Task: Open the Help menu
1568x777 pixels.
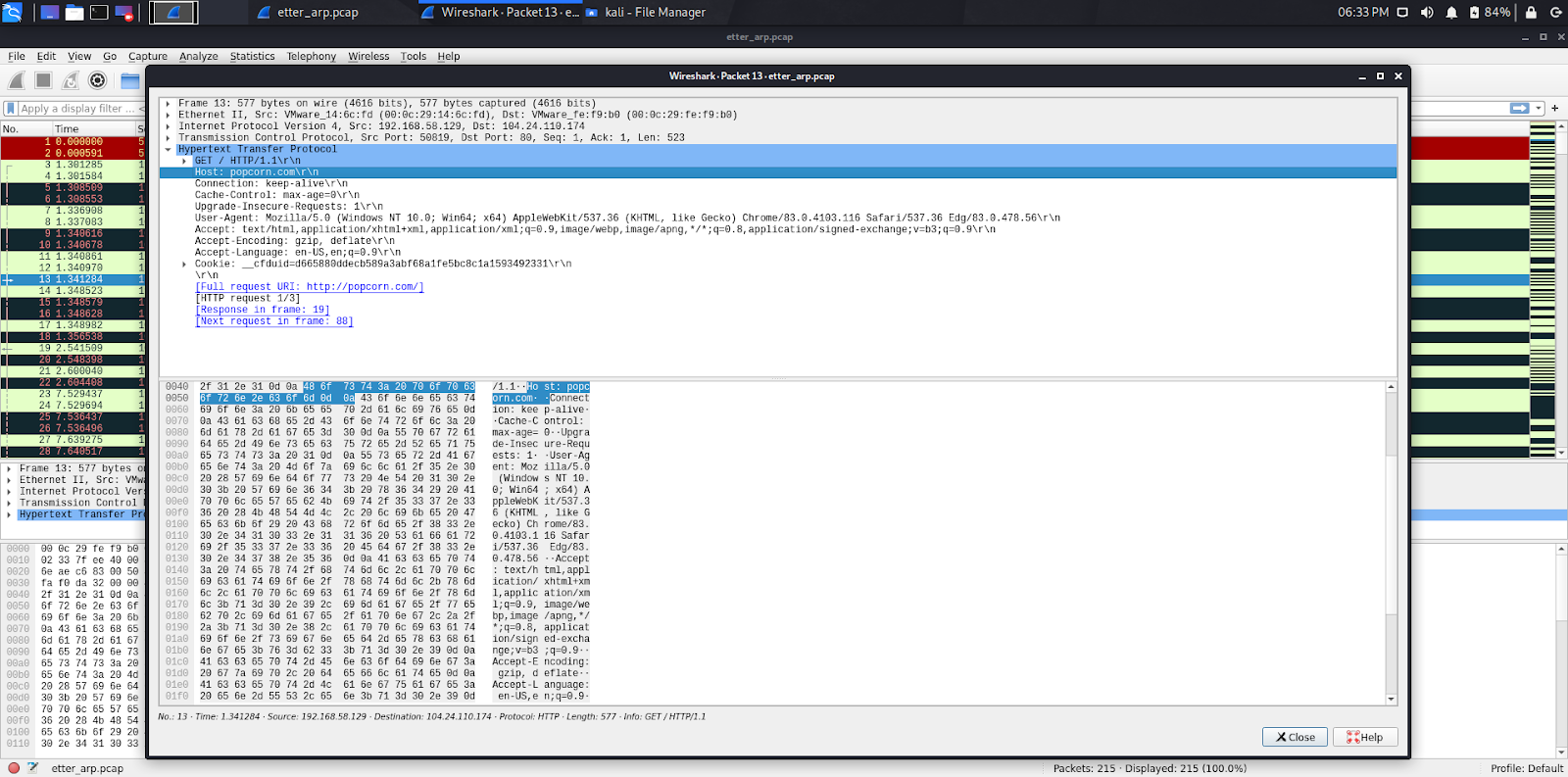Action: tap(448, 56)
